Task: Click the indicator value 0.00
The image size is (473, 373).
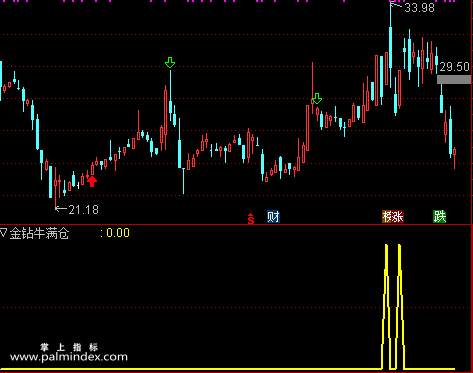Action: (118, 233)
